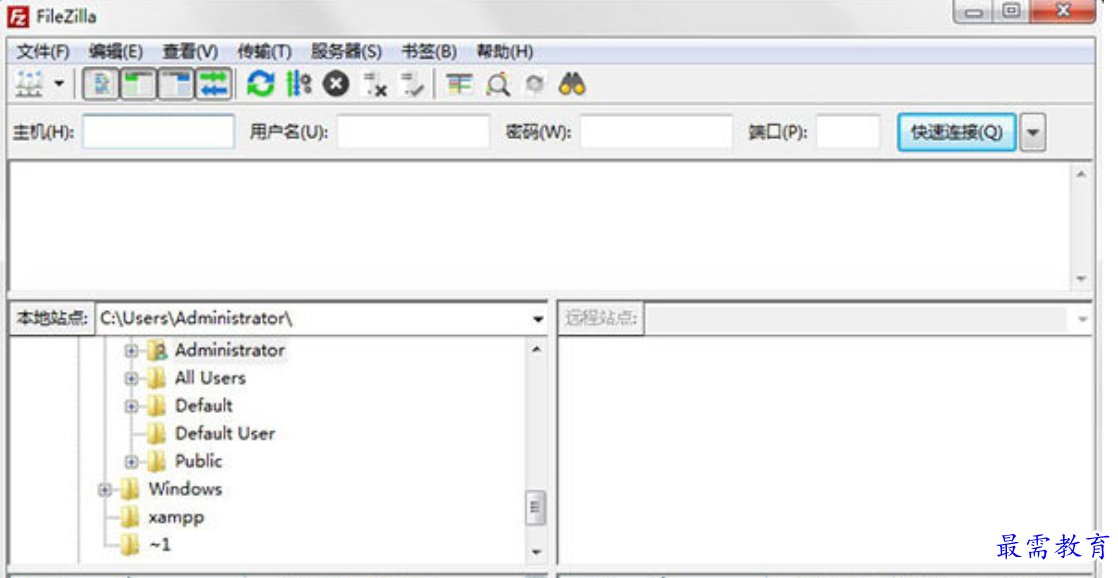Click local tree scrollbar down arrow
The height and width of the screenshot is (578, 1118).
click(x=536, y=552)
